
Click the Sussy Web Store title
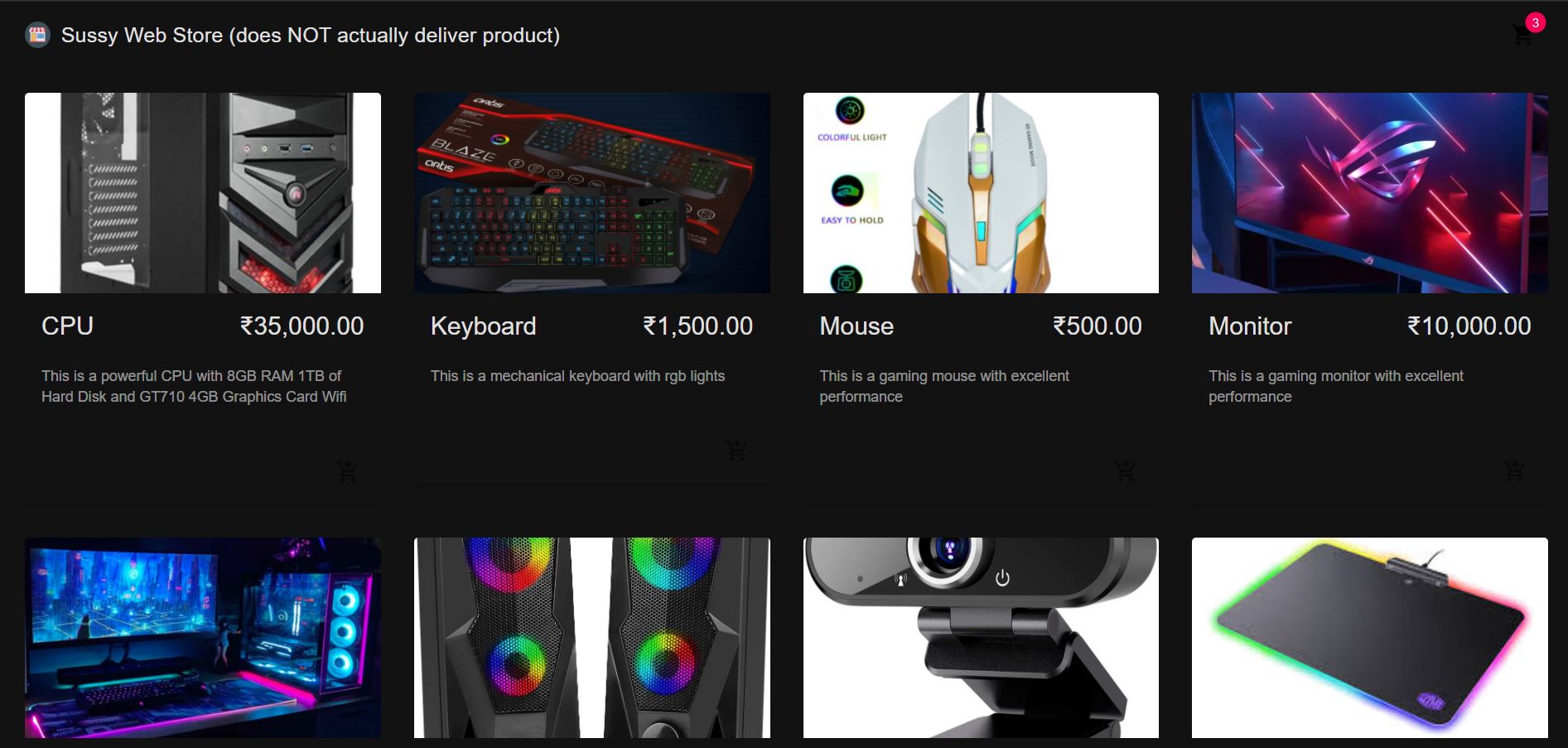coord(311,35)
